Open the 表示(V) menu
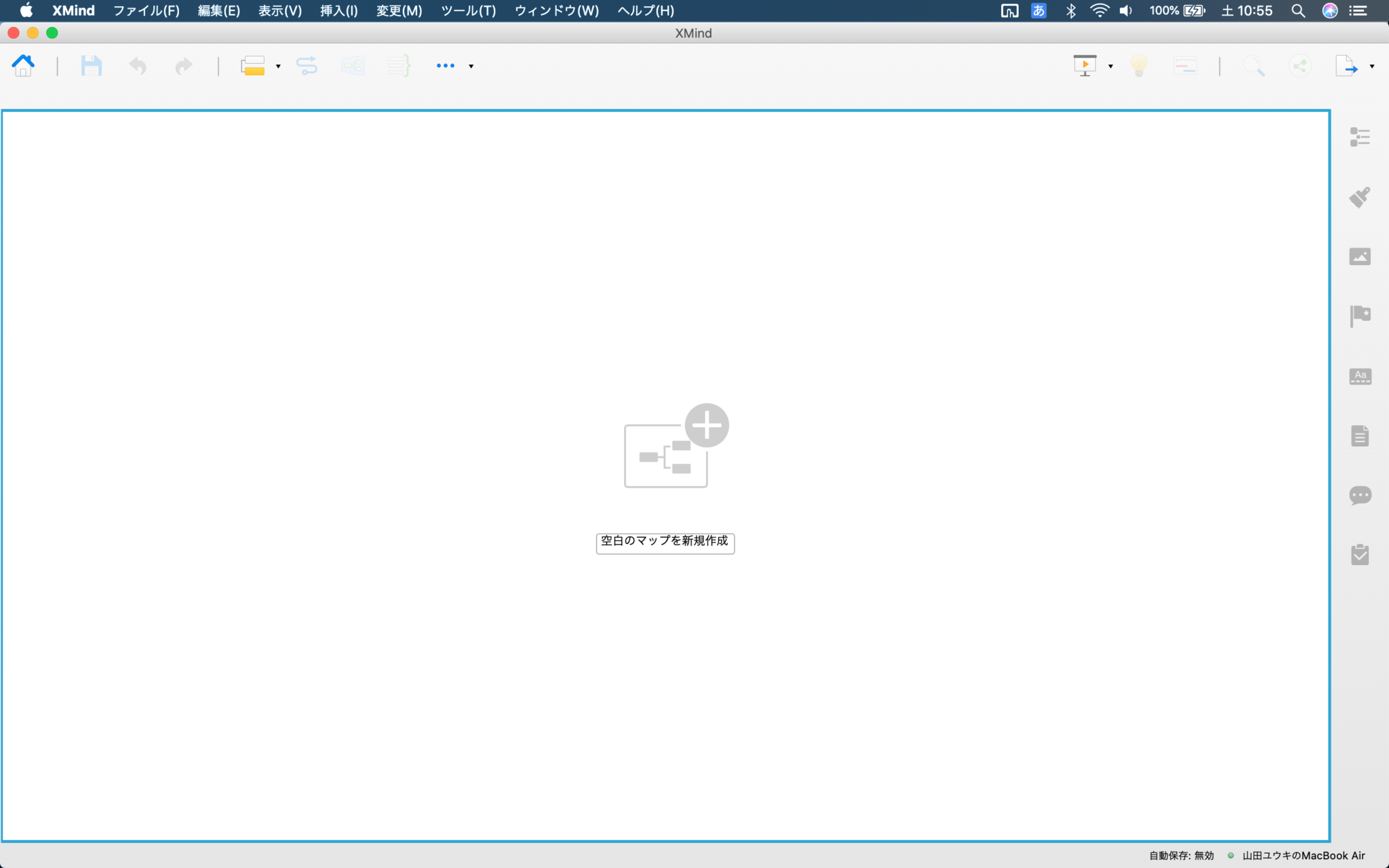The height and width of the screenshot is (868, 1389). point(279,11)
